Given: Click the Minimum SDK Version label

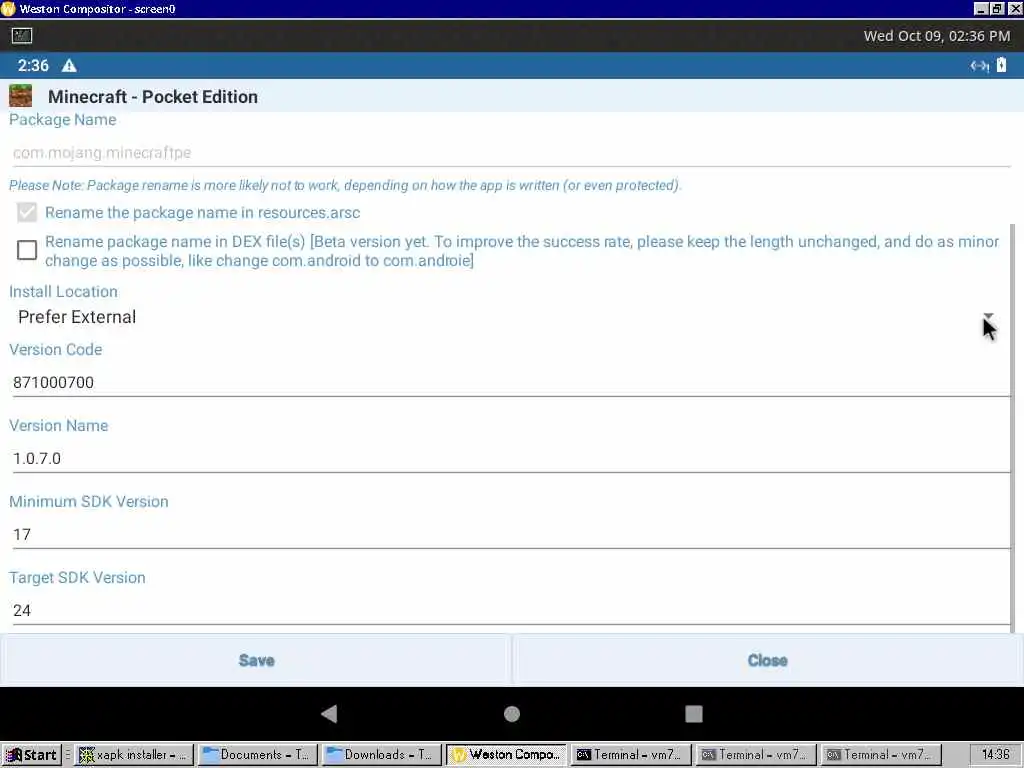Looking at the screenshot, I should click(89, 502).
